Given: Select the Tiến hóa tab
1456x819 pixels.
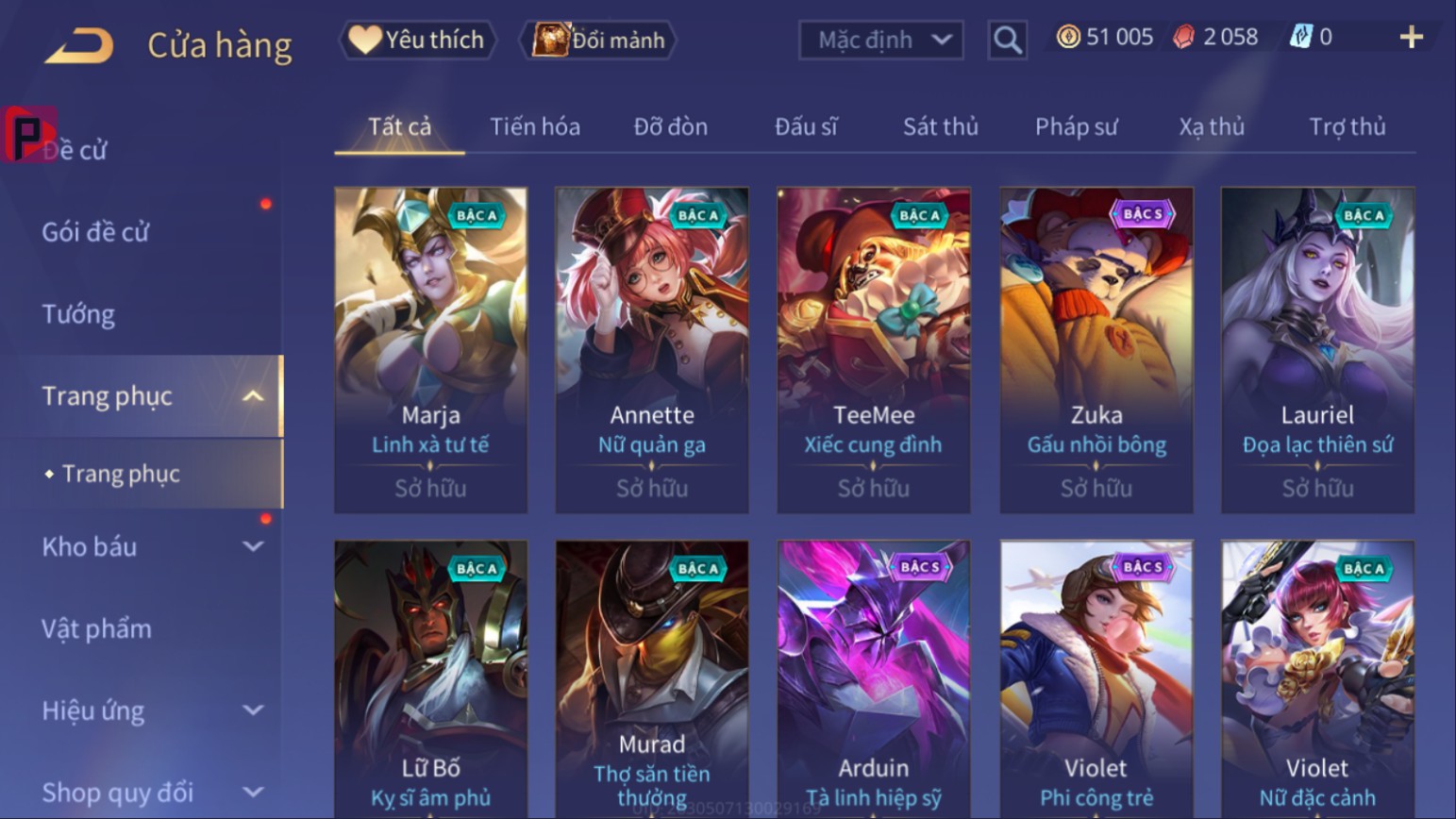Looking at the screenshot, I should point(535,126).
